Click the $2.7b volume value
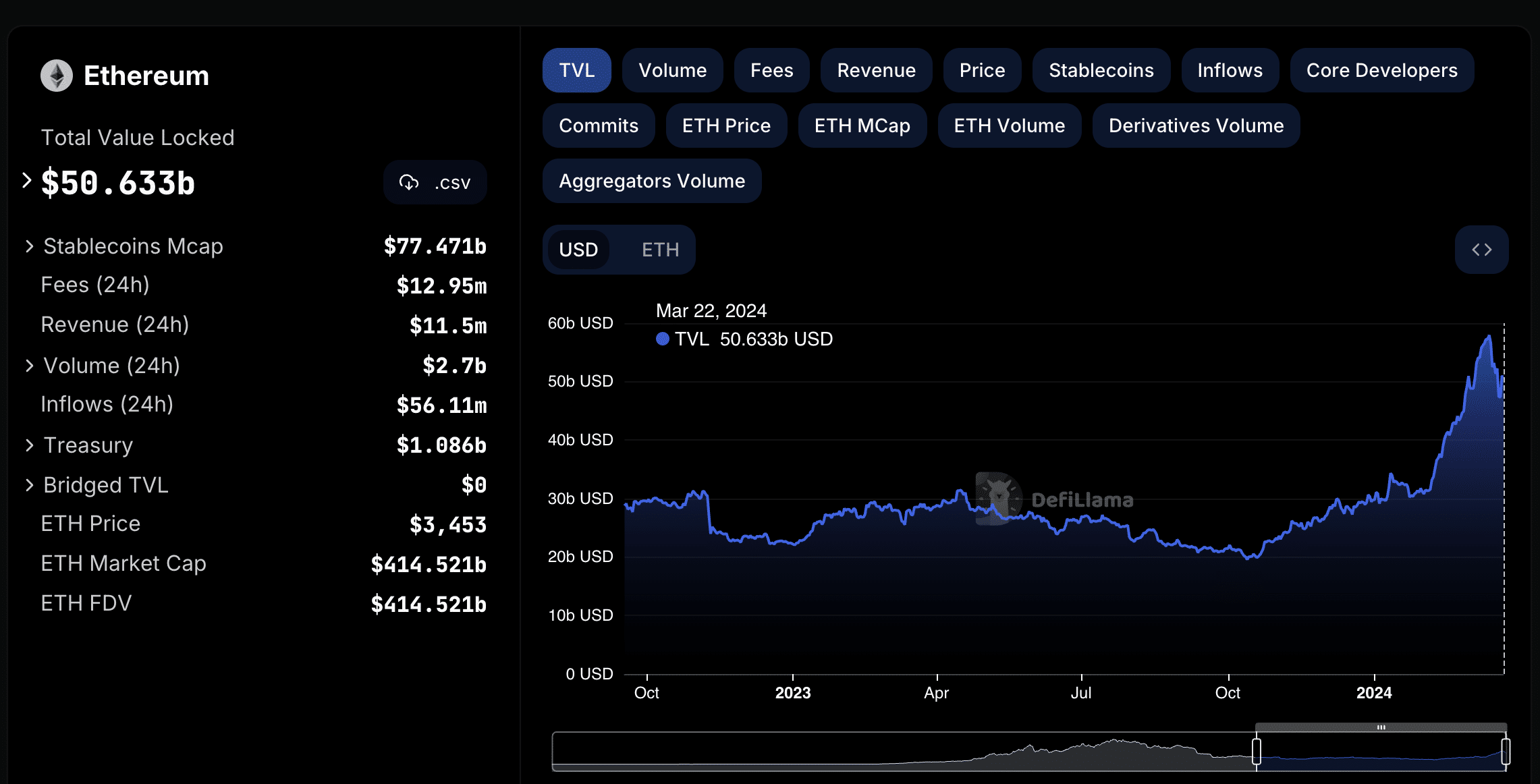Image resolution: width=1540 pixels, height=784 pixels. click(454, 366)
